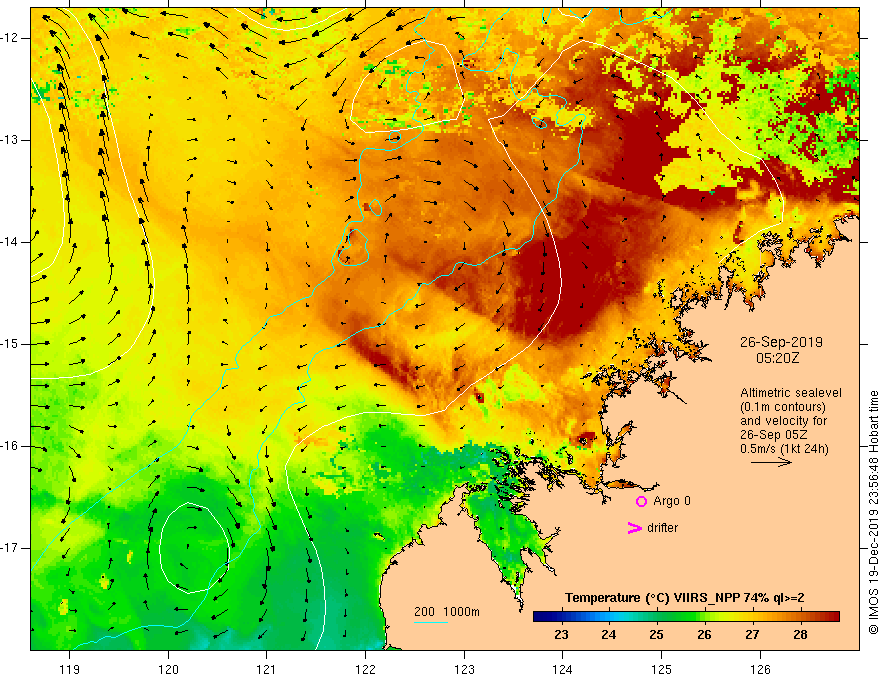Click the IMOS copyright timestamp text

click(x=873, y=513)
